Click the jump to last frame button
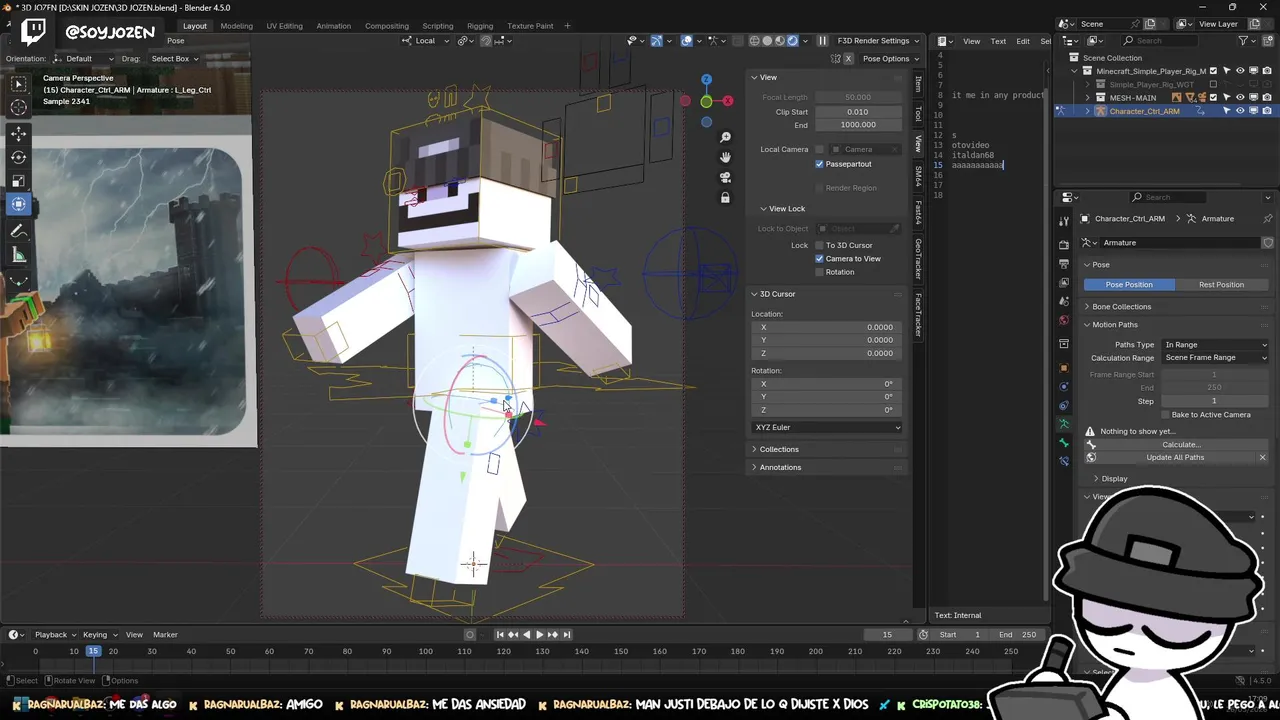1280x720 pixels. coord(567,635)
